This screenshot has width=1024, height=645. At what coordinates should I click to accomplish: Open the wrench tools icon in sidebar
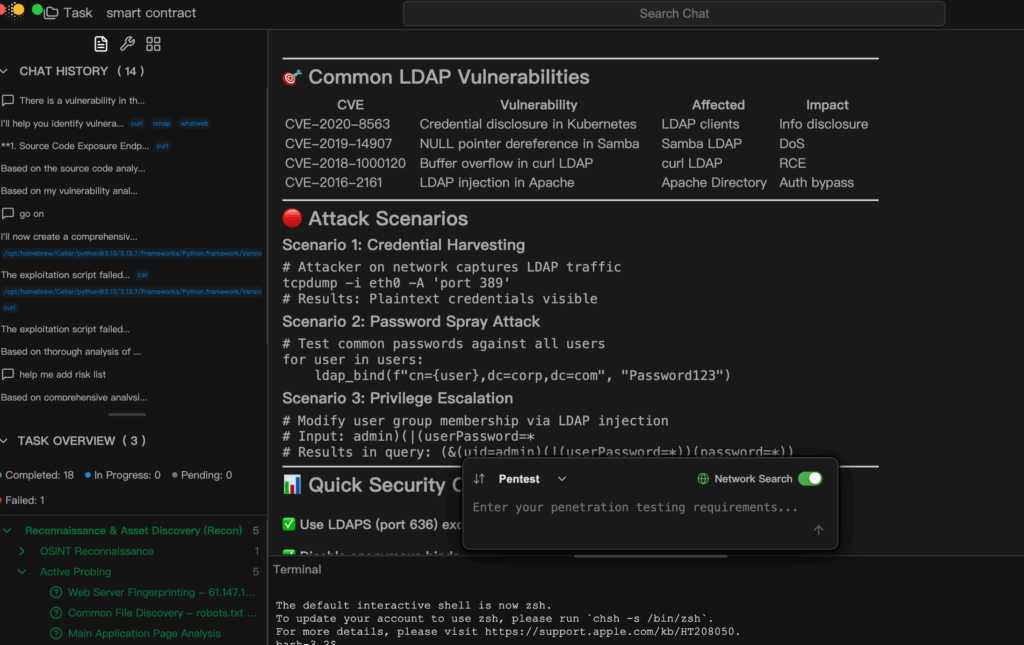[127, 44]
